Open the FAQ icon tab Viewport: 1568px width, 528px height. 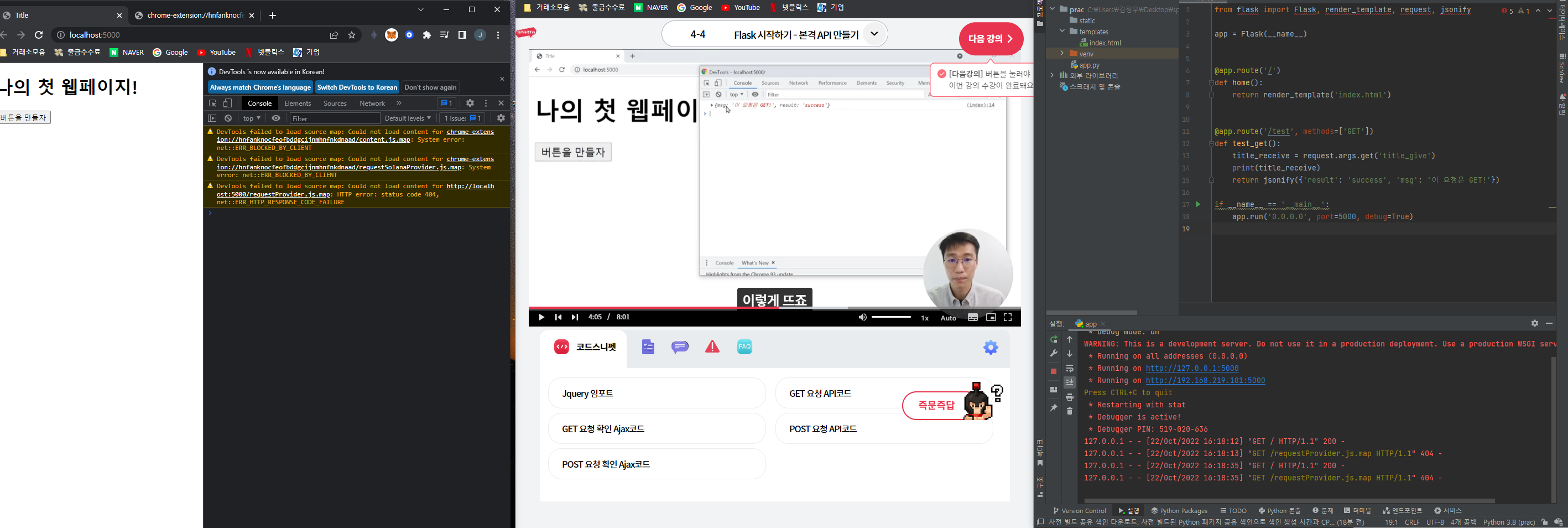[x=744, y=347]
